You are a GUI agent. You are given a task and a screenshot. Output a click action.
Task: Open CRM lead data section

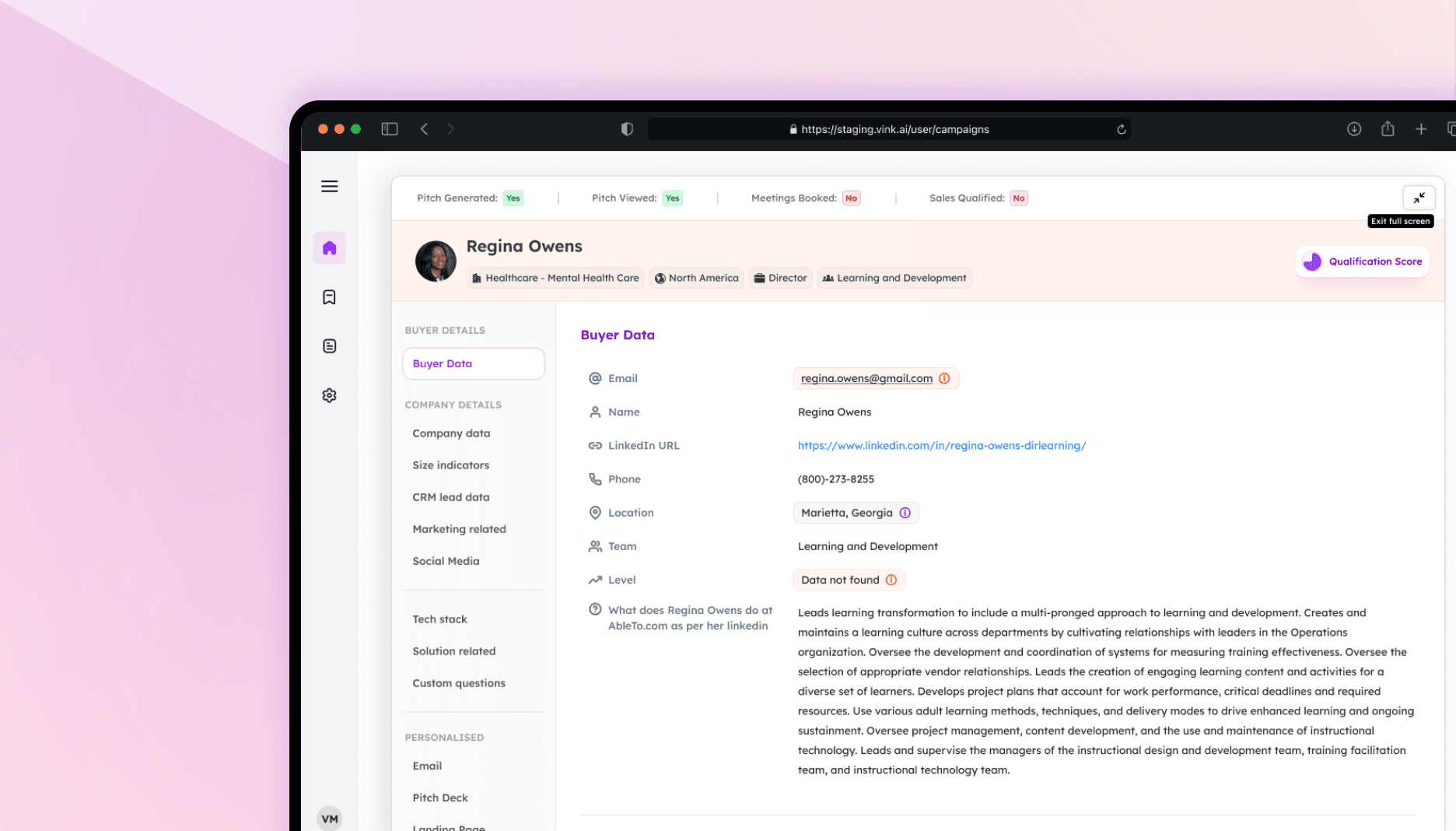(x=451, y=497)
